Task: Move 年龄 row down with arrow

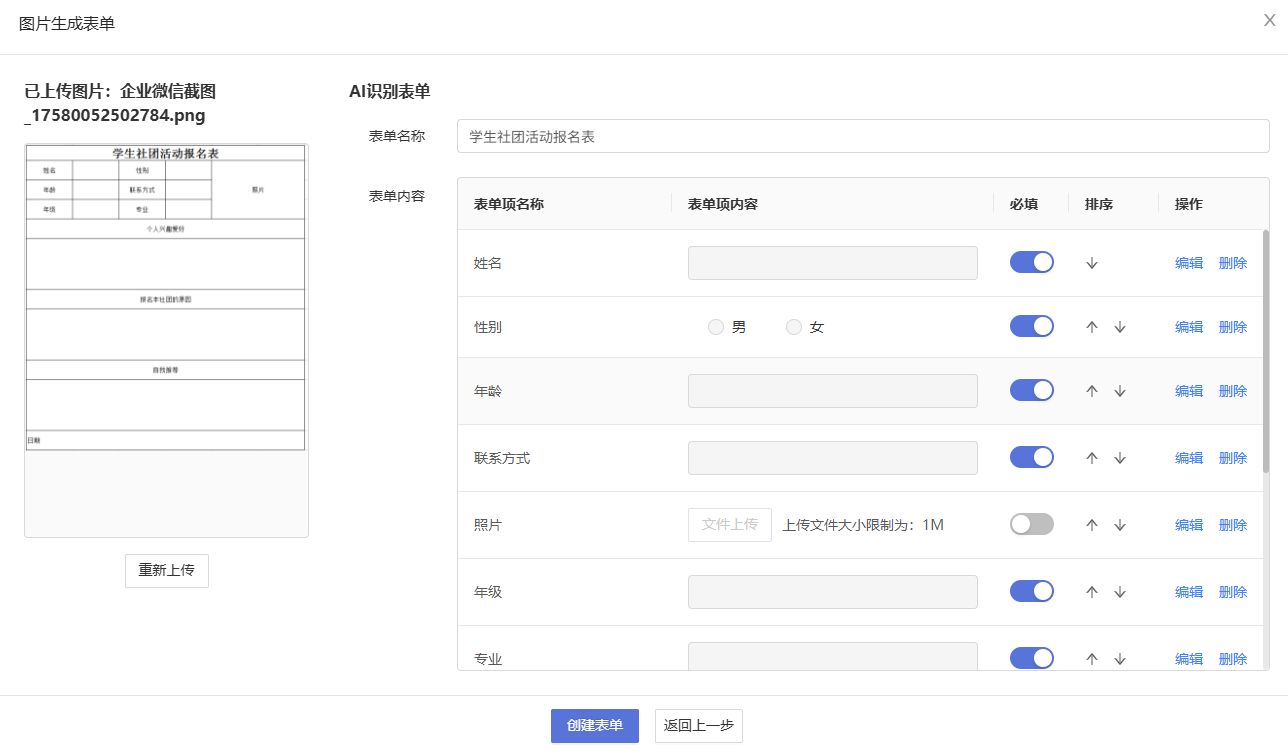Action: pos(1120,391)
